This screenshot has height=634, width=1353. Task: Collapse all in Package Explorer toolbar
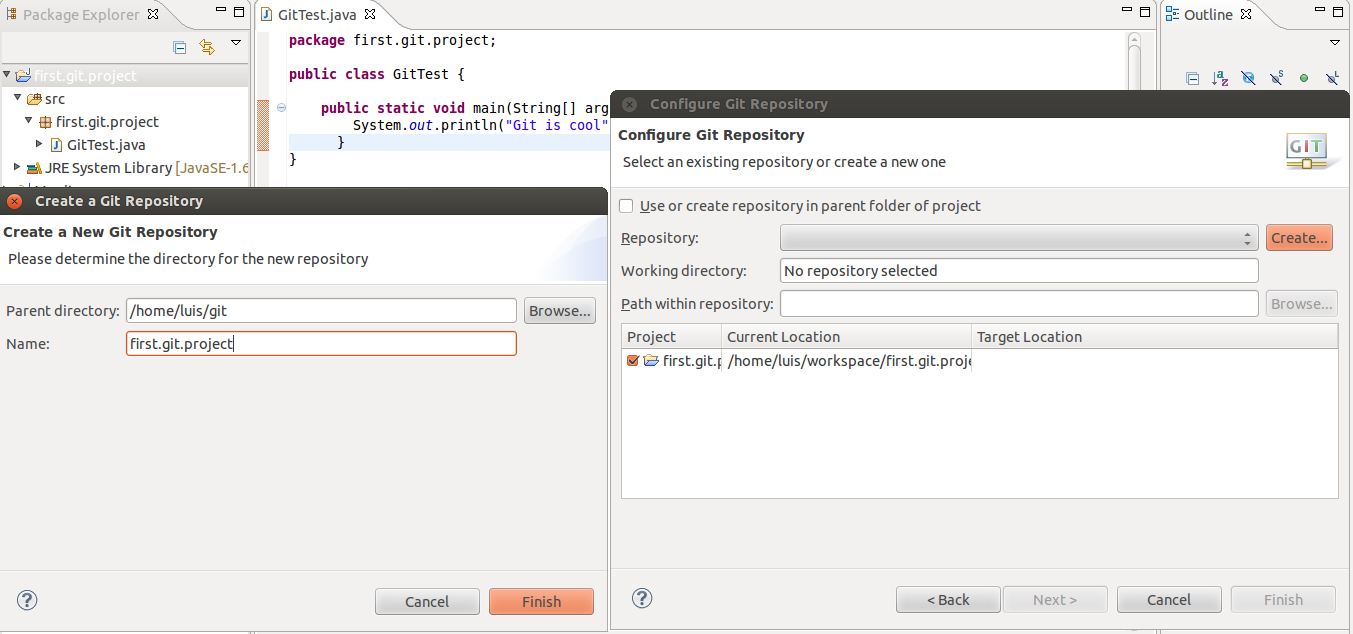pyautogui.click(x=180, y=47)
